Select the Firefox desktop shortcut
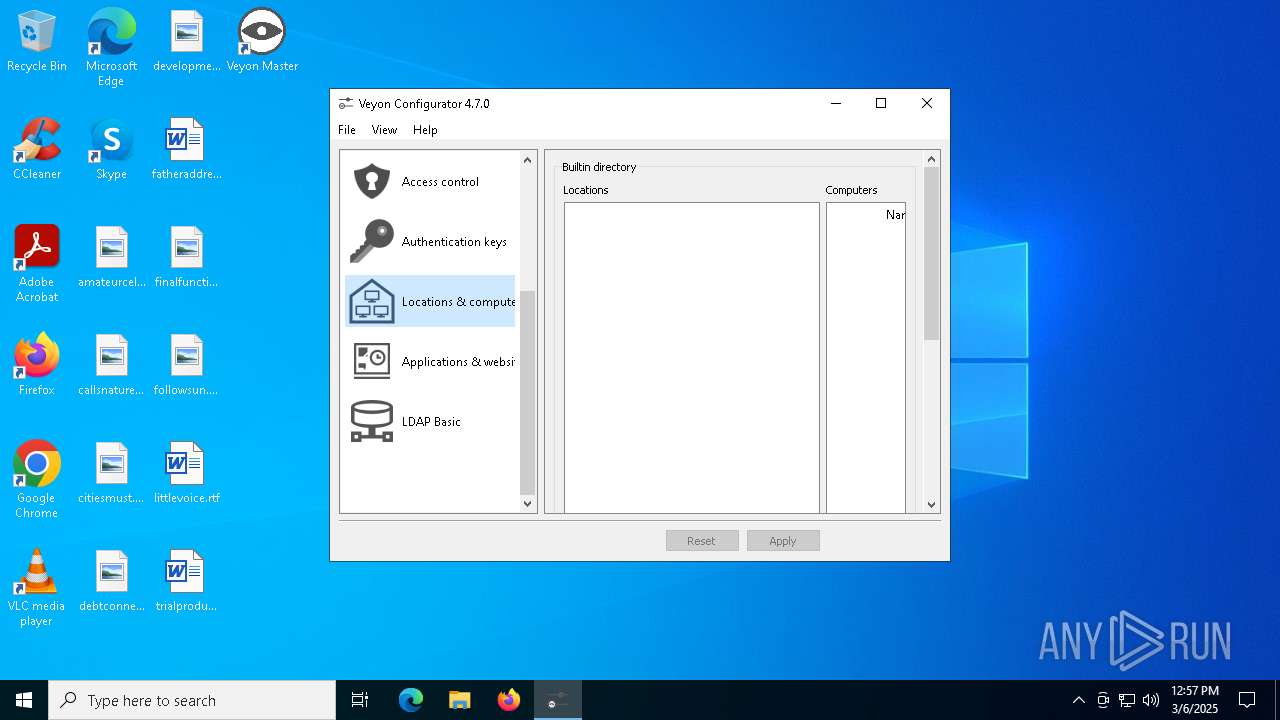Image resolution: width=1280 pixels, height=720 pixels. 37,365
